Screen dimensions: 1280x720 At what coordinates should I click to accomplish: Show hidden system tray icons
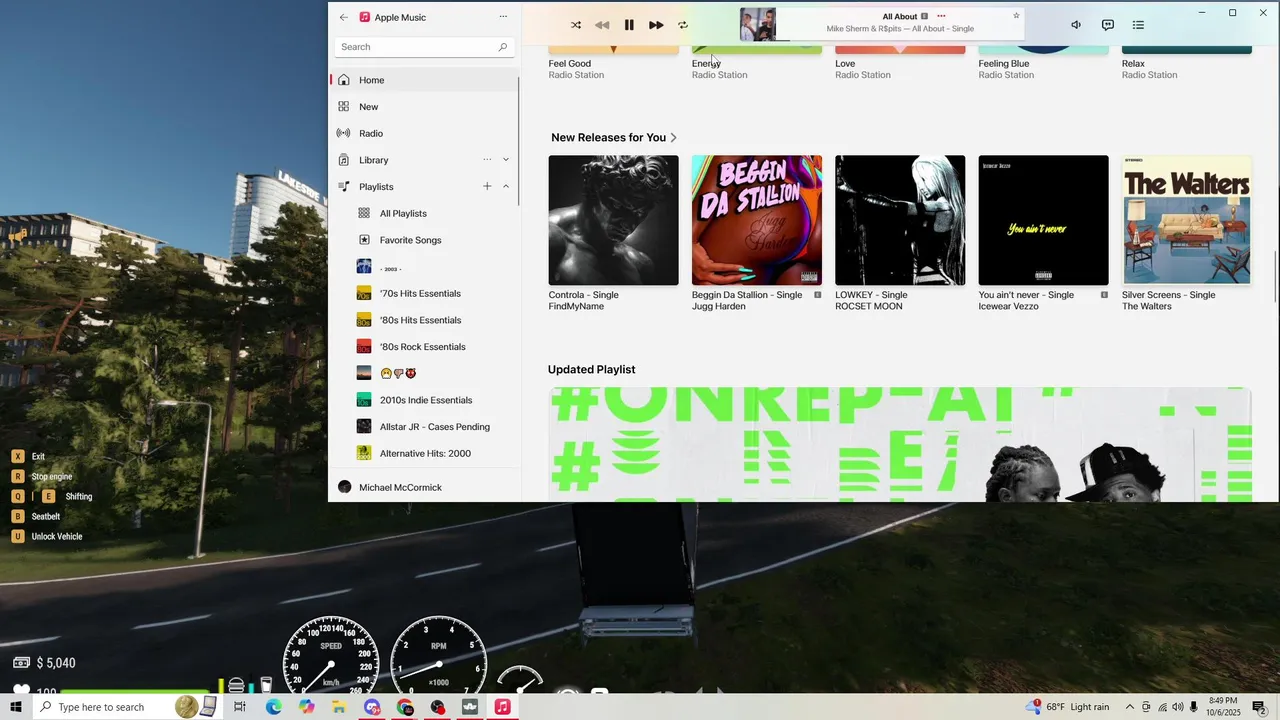pos(1130,707)
